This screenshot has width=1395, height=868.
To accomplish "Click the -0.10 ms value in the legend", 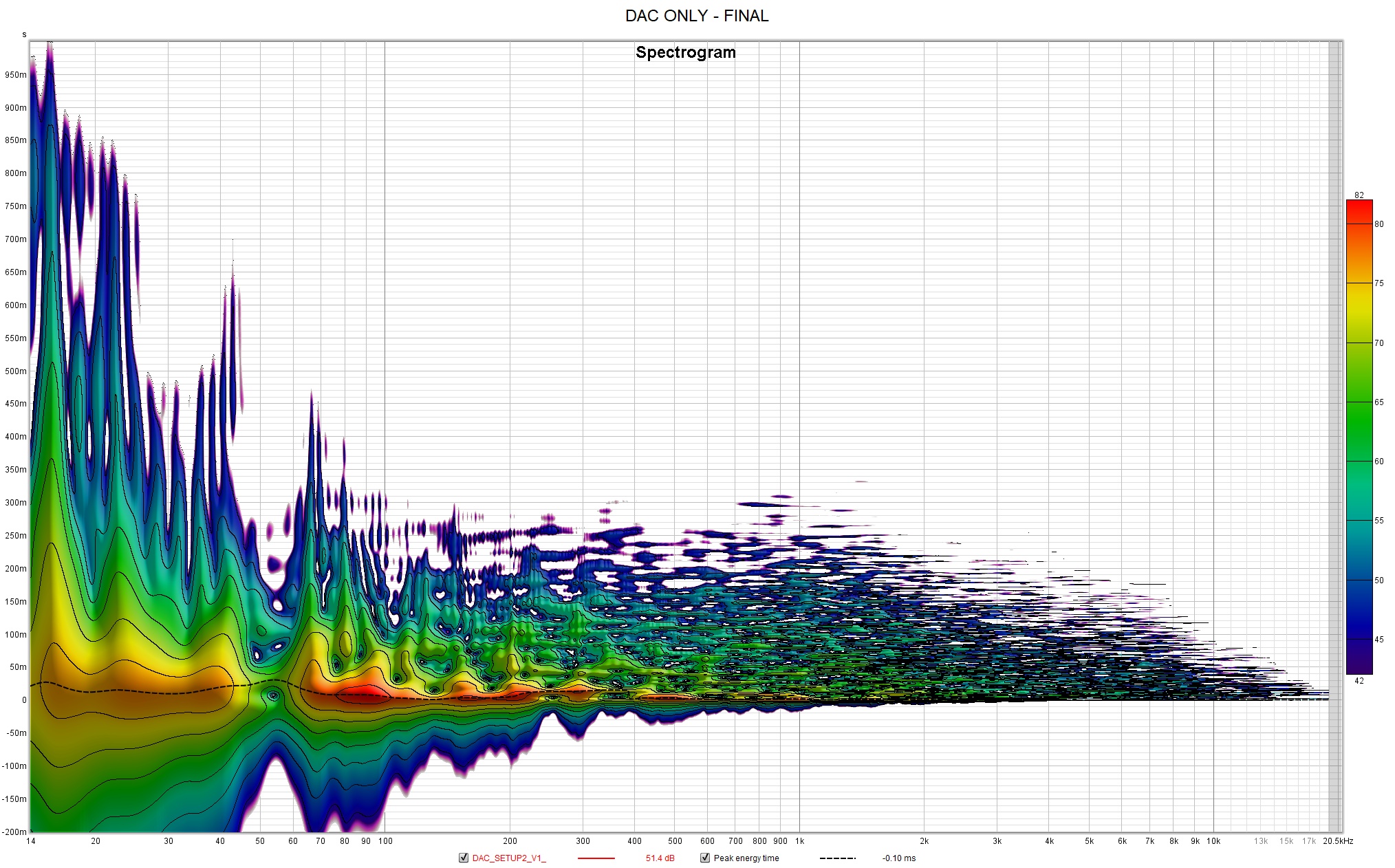I will (899, 858).
